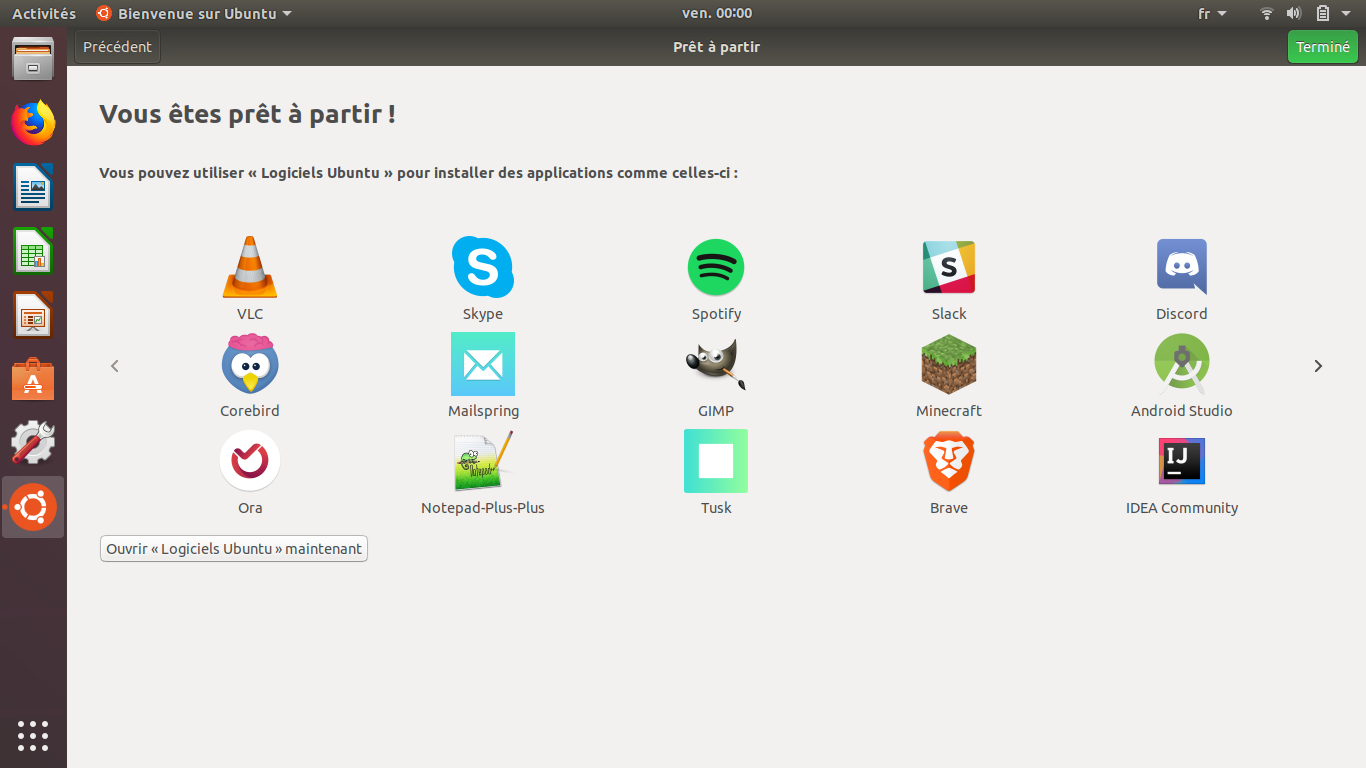Select the Minecraft block icon

(948, 364)
